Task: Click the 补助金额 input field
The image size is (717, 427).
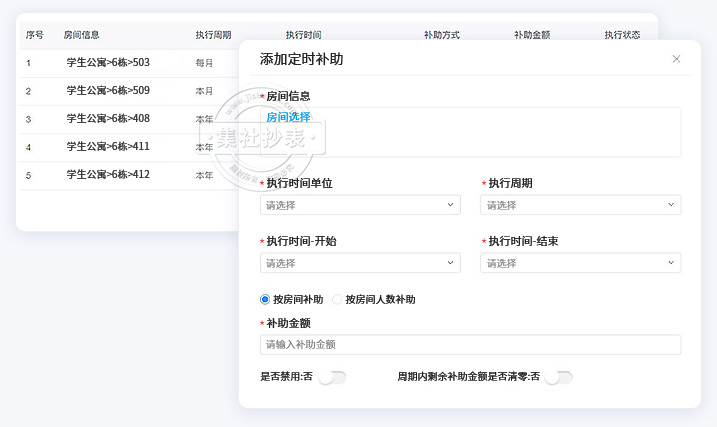Action: coord(470,344)
